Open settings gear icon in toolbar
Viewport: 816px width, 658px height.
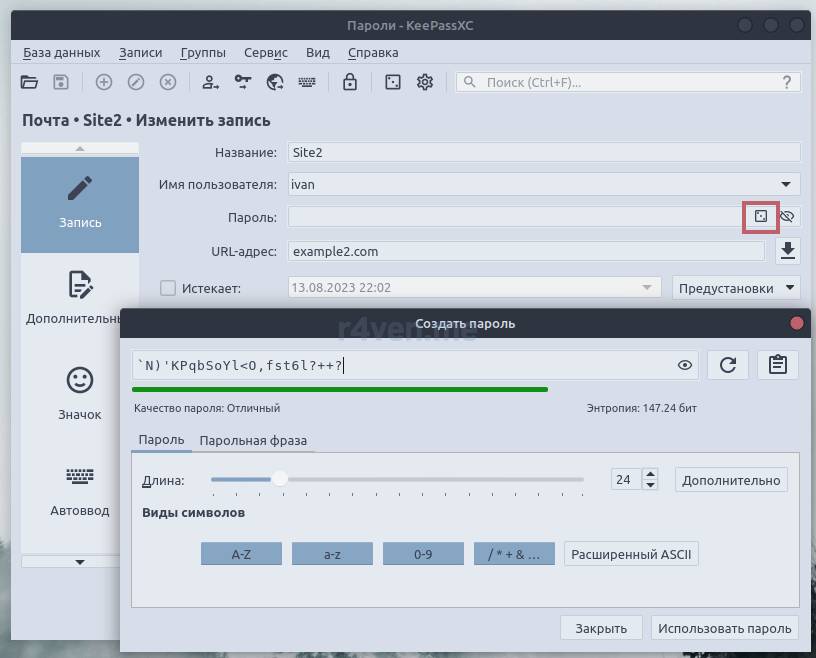(425, 82)
